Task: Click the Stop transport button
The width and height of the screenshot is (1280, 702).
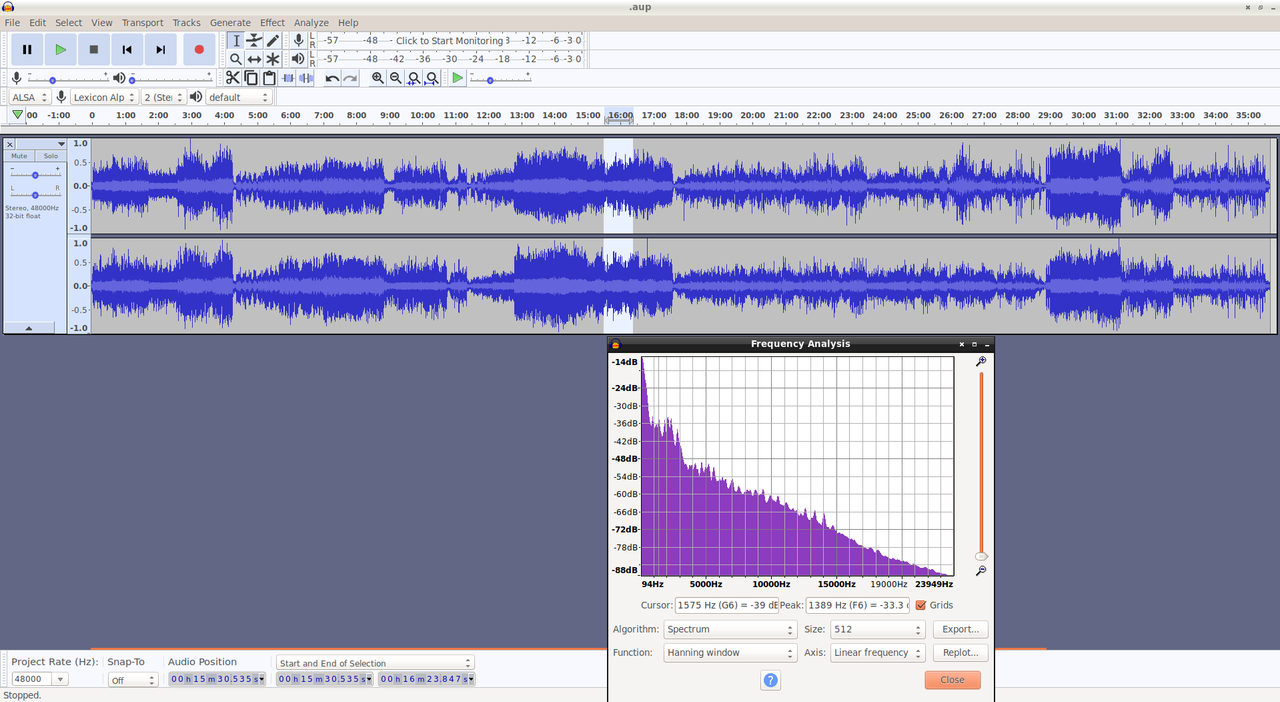Action: [94, 49]
